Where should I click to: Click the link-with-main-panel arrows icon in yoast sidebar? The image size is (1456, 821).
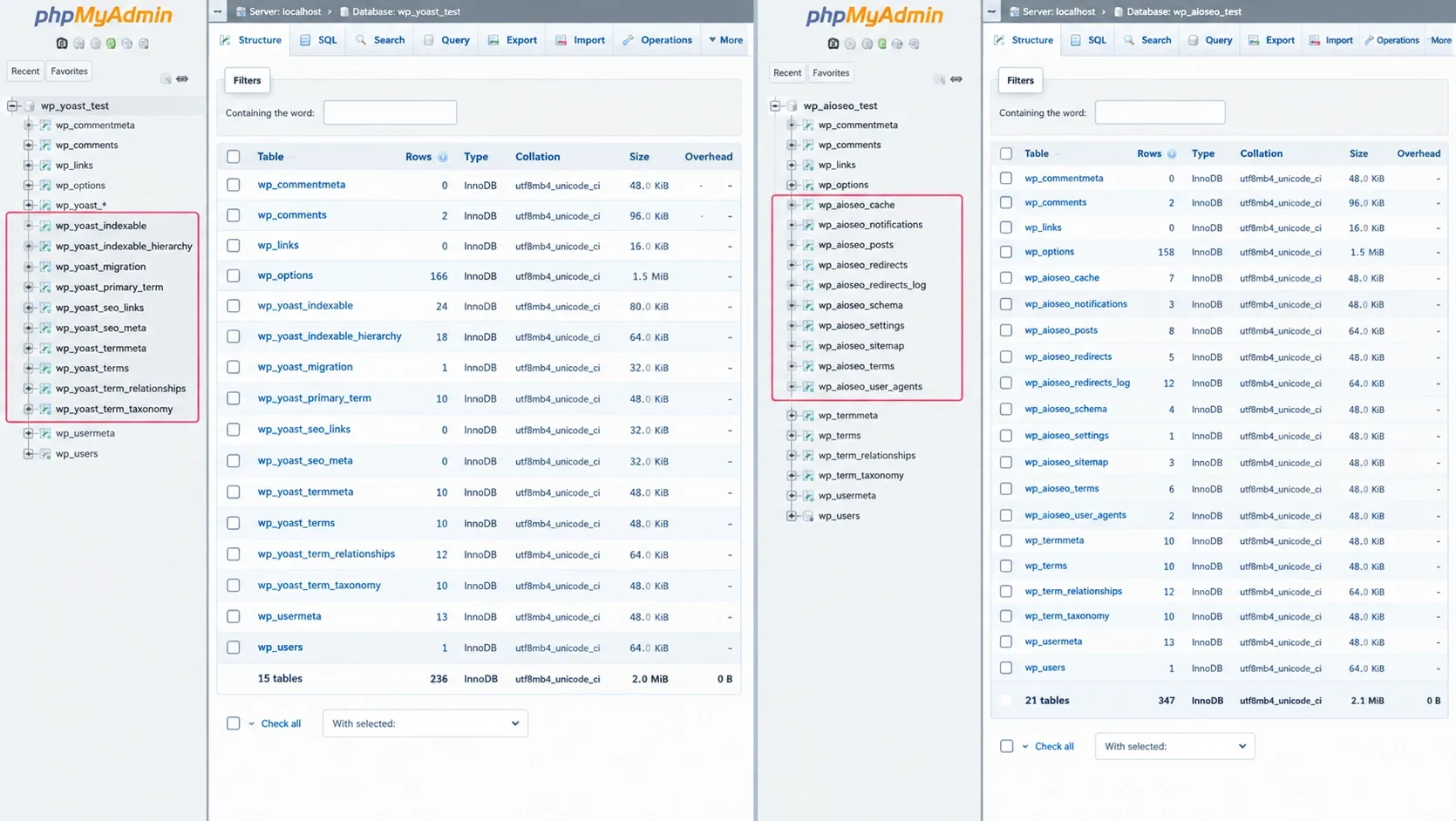(182, 78)
